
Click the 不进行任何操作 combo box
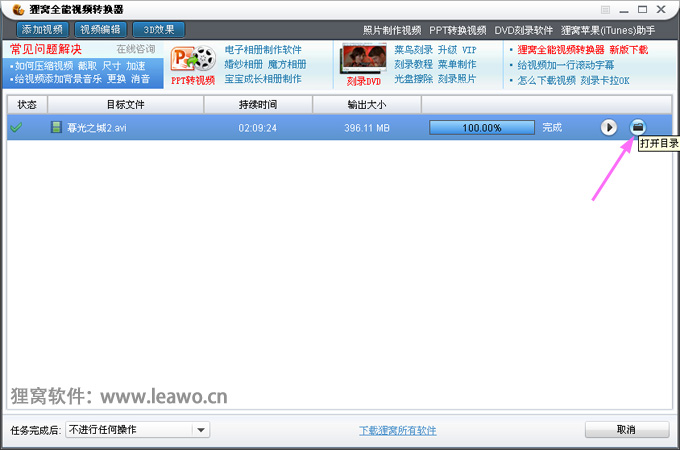[x=137, y=430]
